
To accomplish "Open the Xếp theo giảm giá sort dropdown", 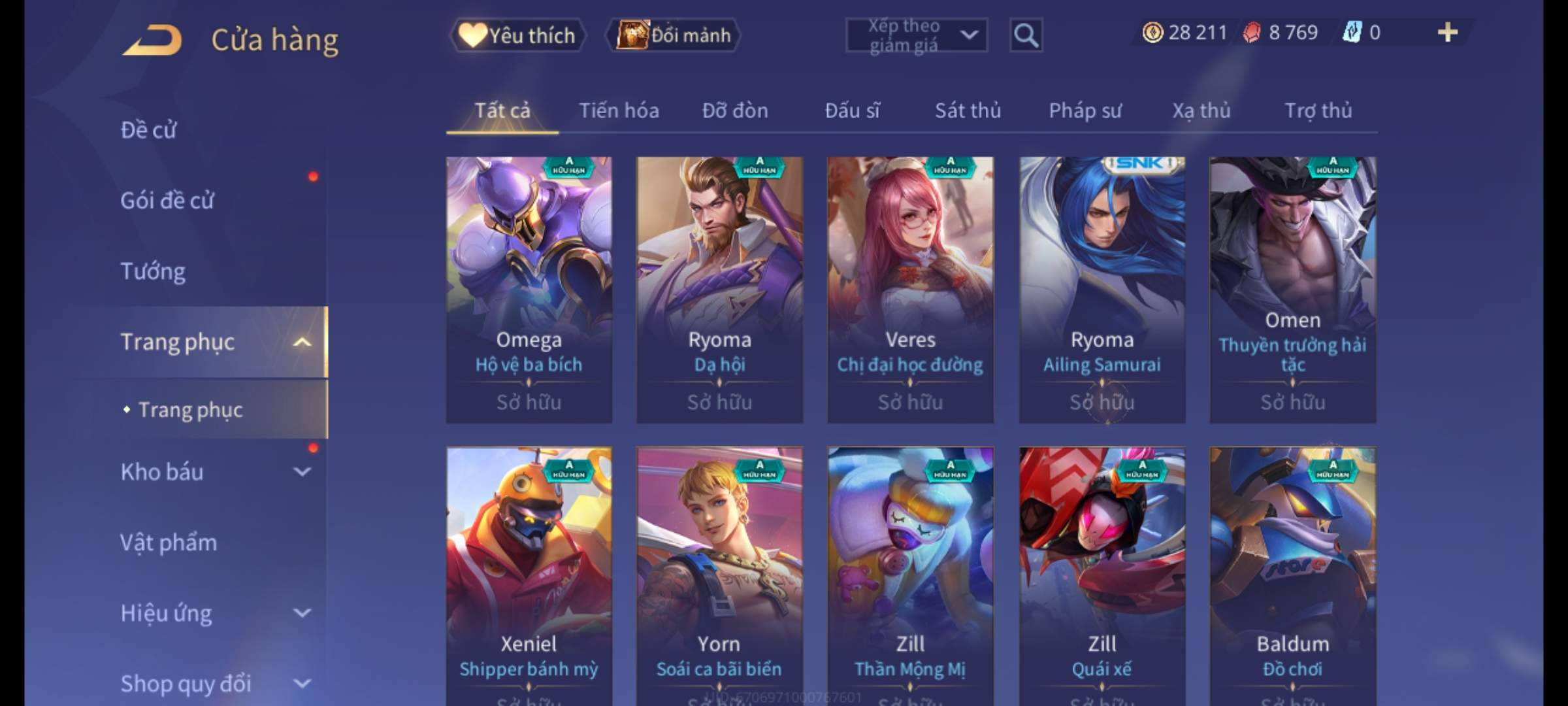I will 917,35.
